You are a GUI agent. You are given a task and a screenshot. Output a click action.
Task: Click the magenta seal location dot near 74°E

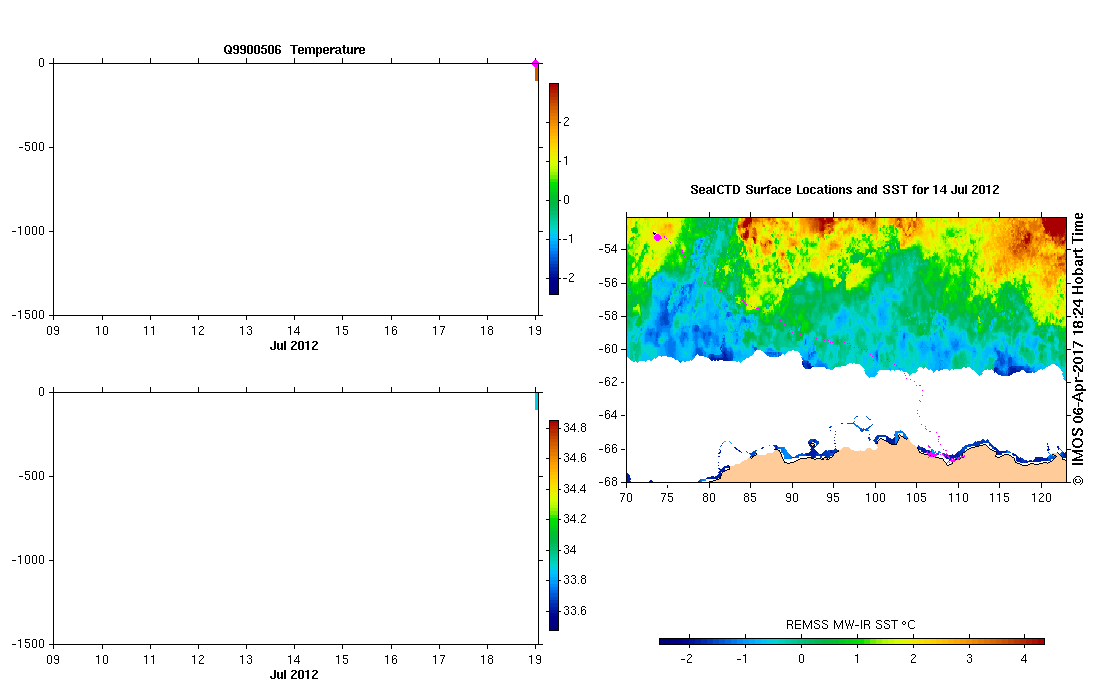click(657, 238)
